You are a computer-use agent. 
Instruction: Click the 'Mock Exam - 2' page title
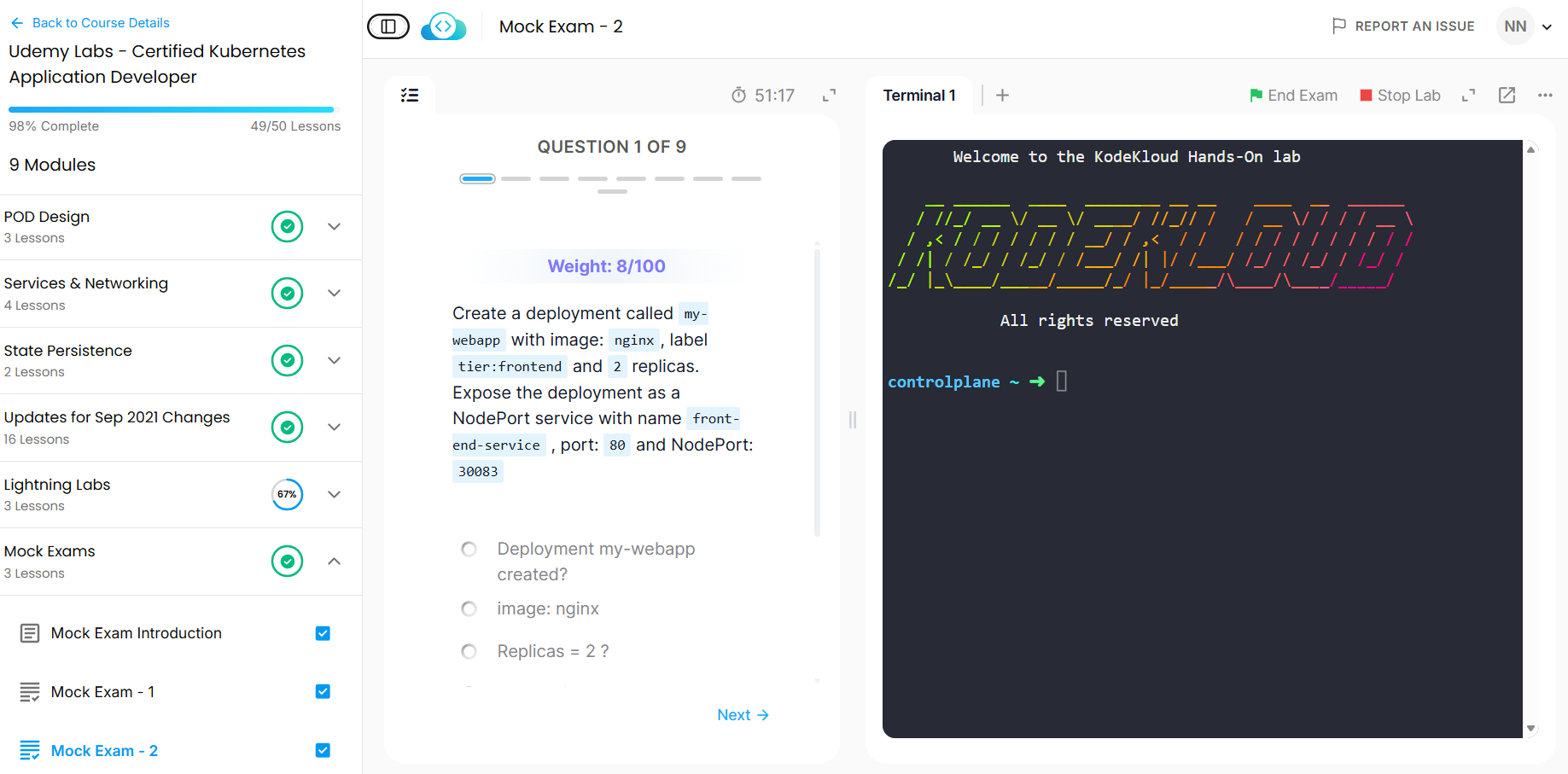tap(561, 26)
